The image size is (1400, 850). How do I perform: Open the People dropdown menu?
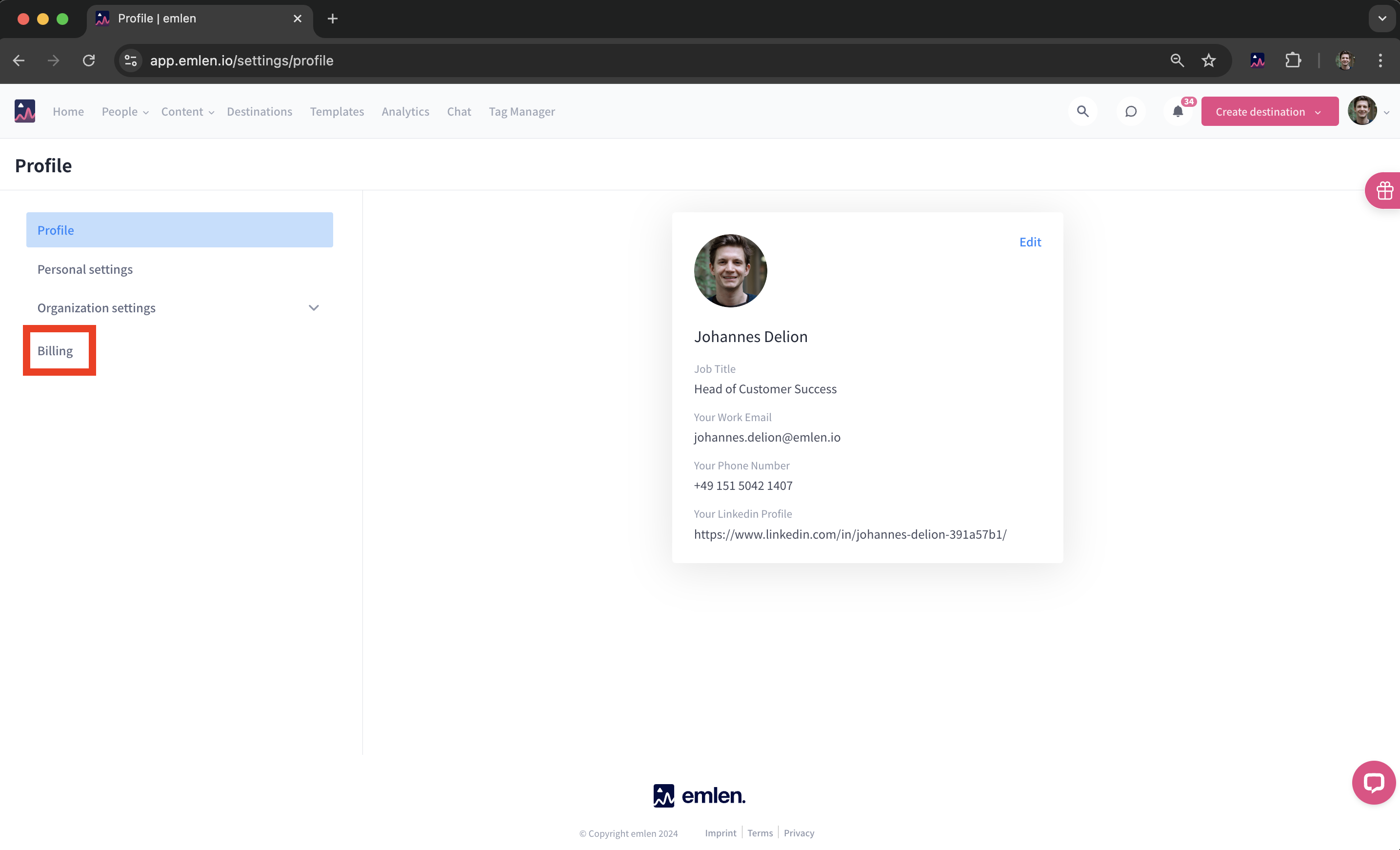coord(125,112)
